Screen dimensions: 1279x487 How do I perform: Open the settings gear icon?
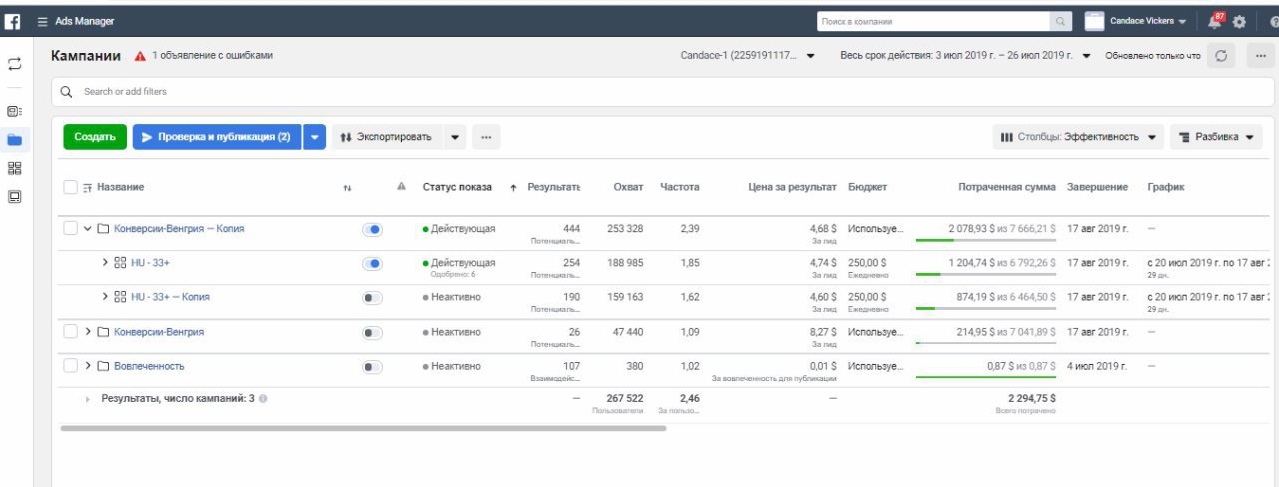pos(1240,21)
